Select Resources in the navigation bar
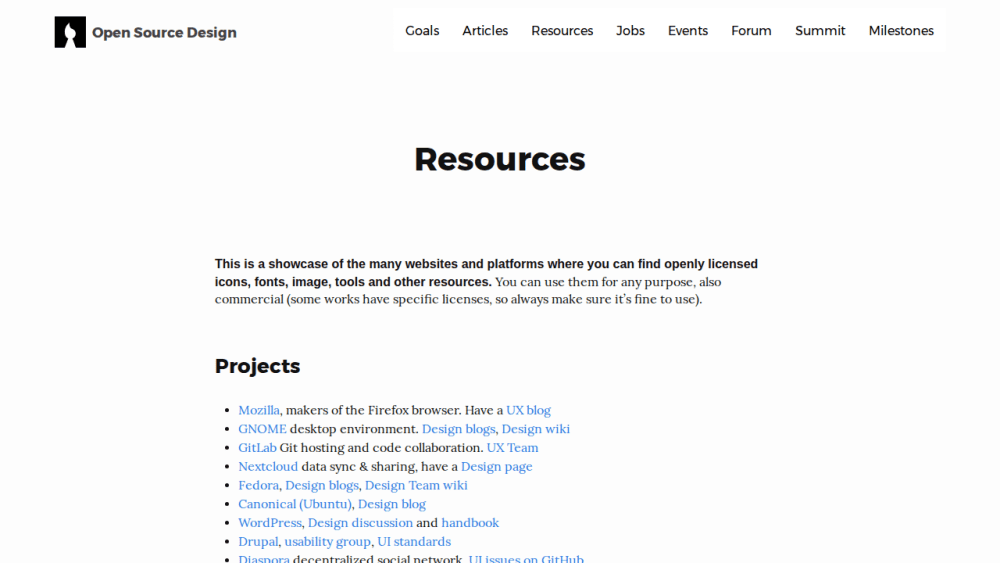Image resolution: width=1000 pixels, height=563 pixels. pos(562,31)
